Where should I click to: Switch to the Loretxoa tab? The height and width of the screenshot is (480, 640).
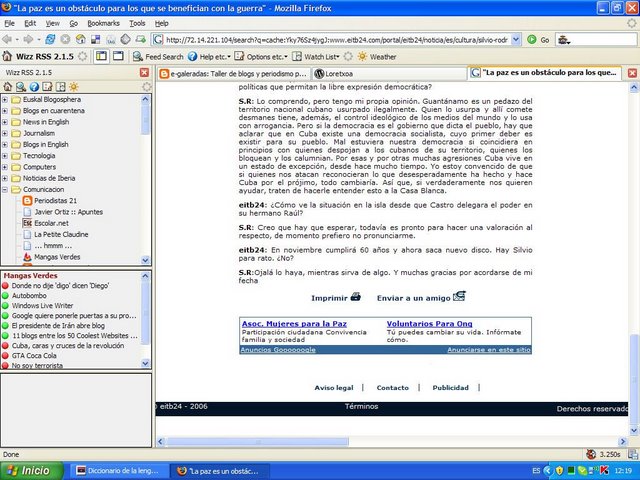coord(389,74)
